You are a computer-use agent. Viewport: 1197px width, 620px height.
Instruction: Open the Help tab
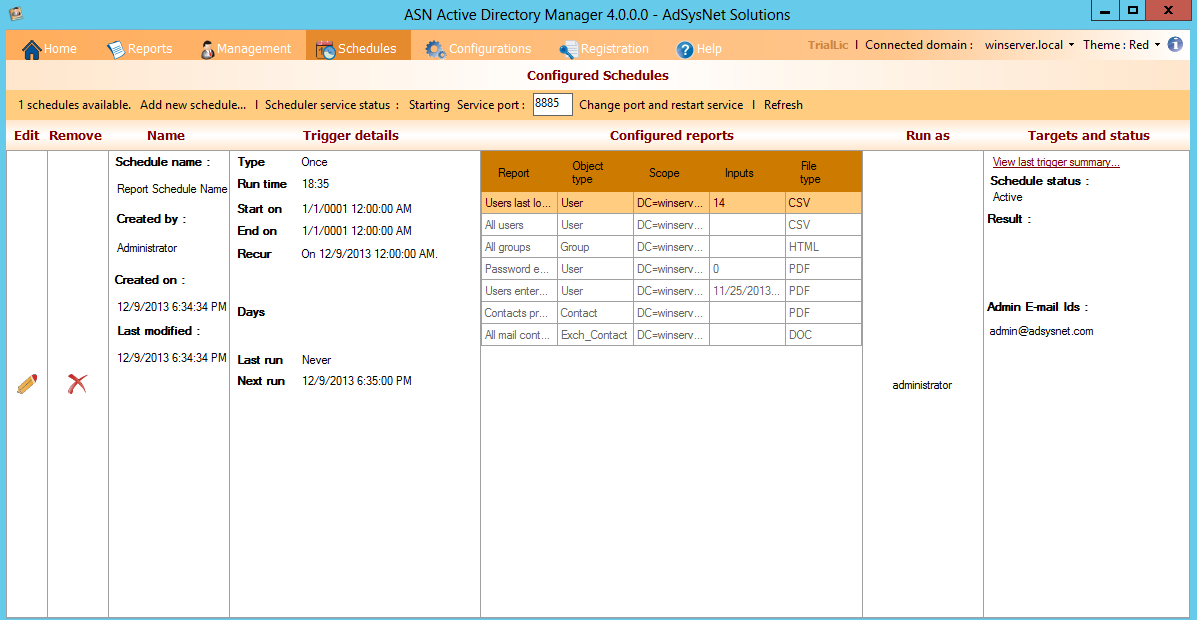(699, 48)
